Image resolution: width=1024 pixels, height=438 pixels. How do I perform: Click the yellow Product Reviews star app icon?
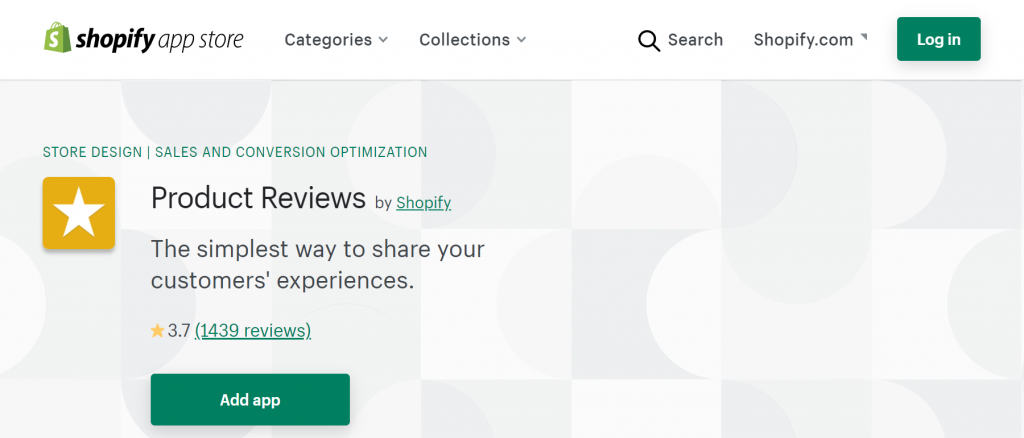(x=79, y=213)
